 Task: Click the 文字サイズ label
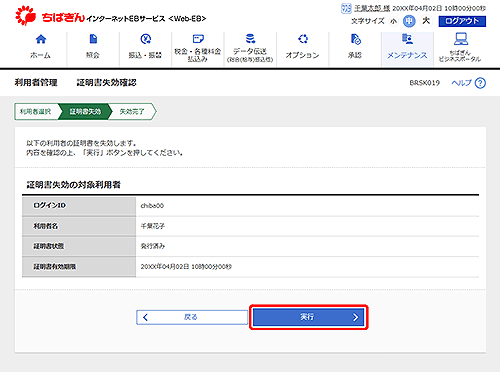point(368,21)
